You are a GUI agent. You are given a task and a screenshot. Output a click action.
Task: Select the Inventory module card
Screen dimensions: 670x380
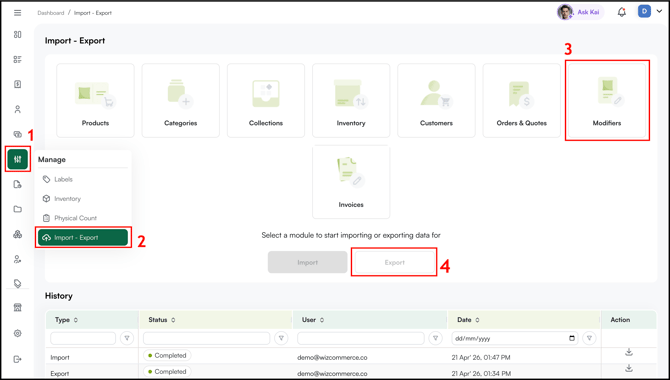click(351, 100)
